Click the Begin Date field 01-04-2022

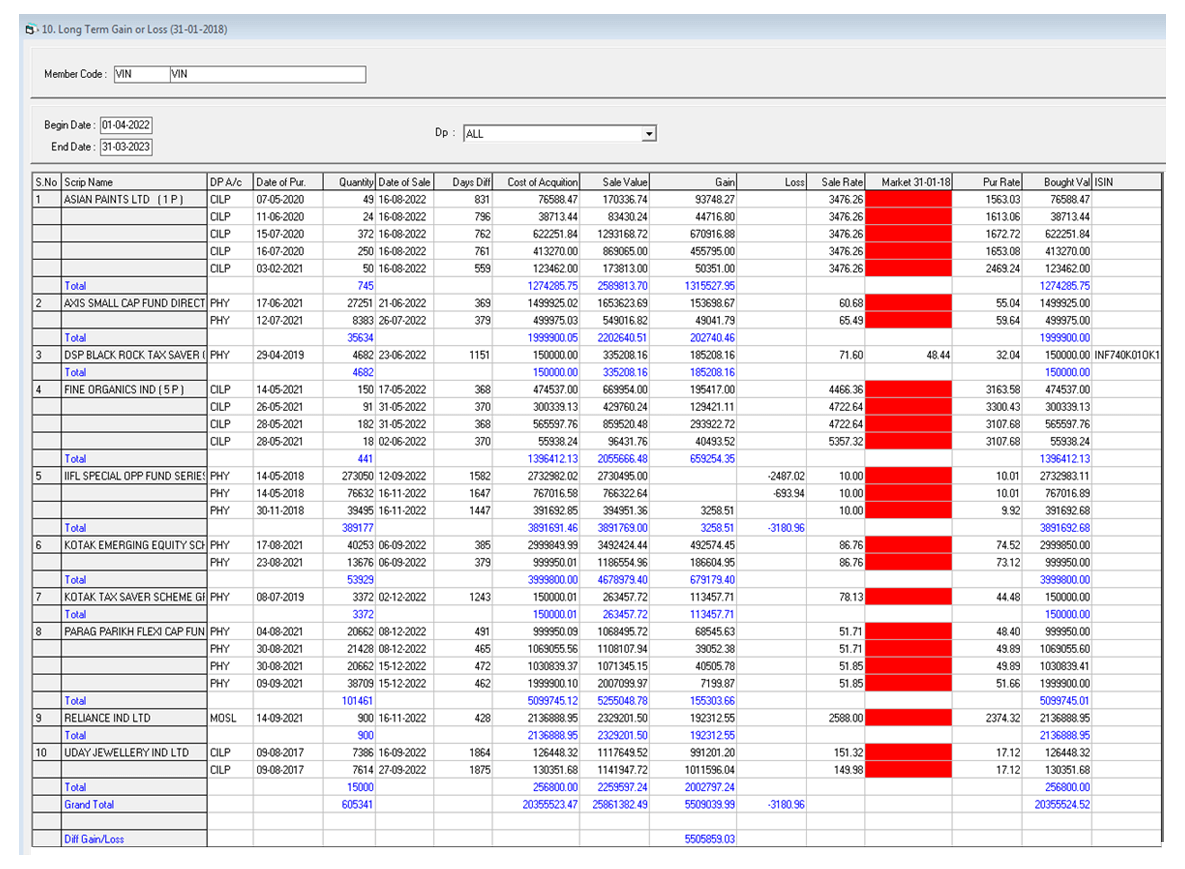pyautogui.click(x=126, y=125)
